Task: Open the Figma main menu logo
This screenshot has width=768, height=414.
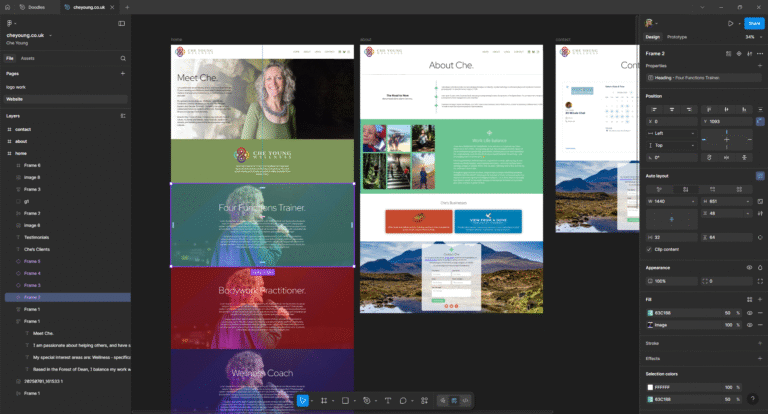Action: point(9,23)
